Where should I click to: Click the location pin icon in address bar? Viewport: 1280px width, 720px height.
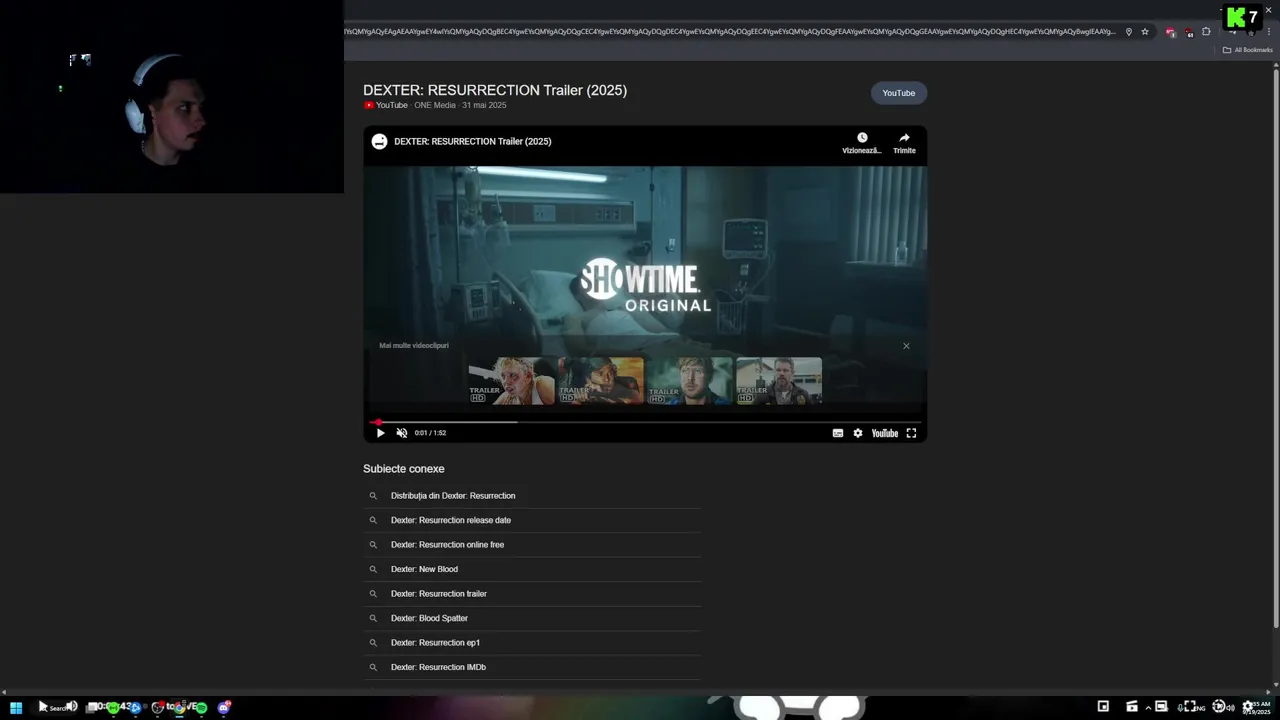point(1129,32)
